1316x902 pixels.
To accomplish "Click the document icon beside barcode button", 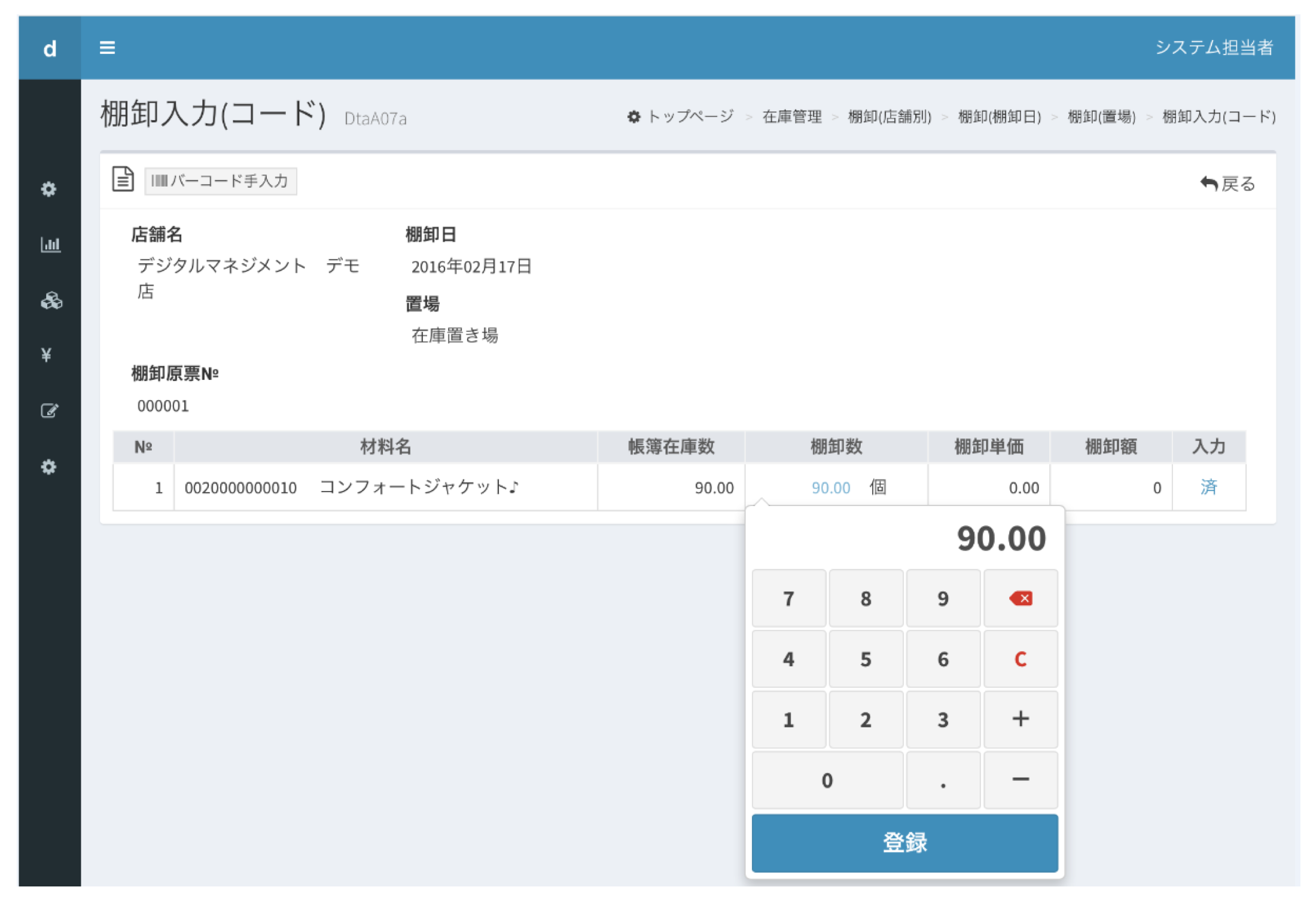I will tap(123, 179).
